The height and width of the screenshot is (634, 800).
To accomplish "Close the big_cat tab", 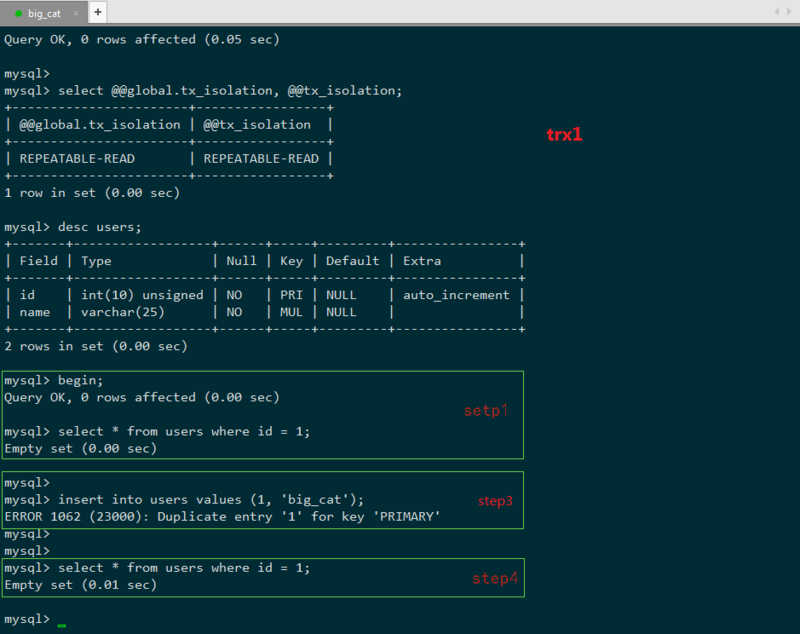I will [76, 13].
